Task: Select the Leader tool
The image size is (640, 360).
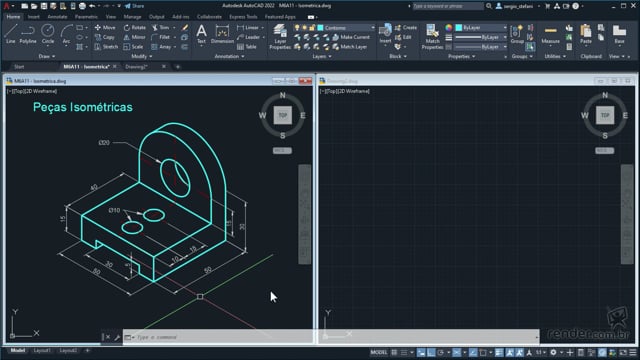Action: tap(249, 37)
